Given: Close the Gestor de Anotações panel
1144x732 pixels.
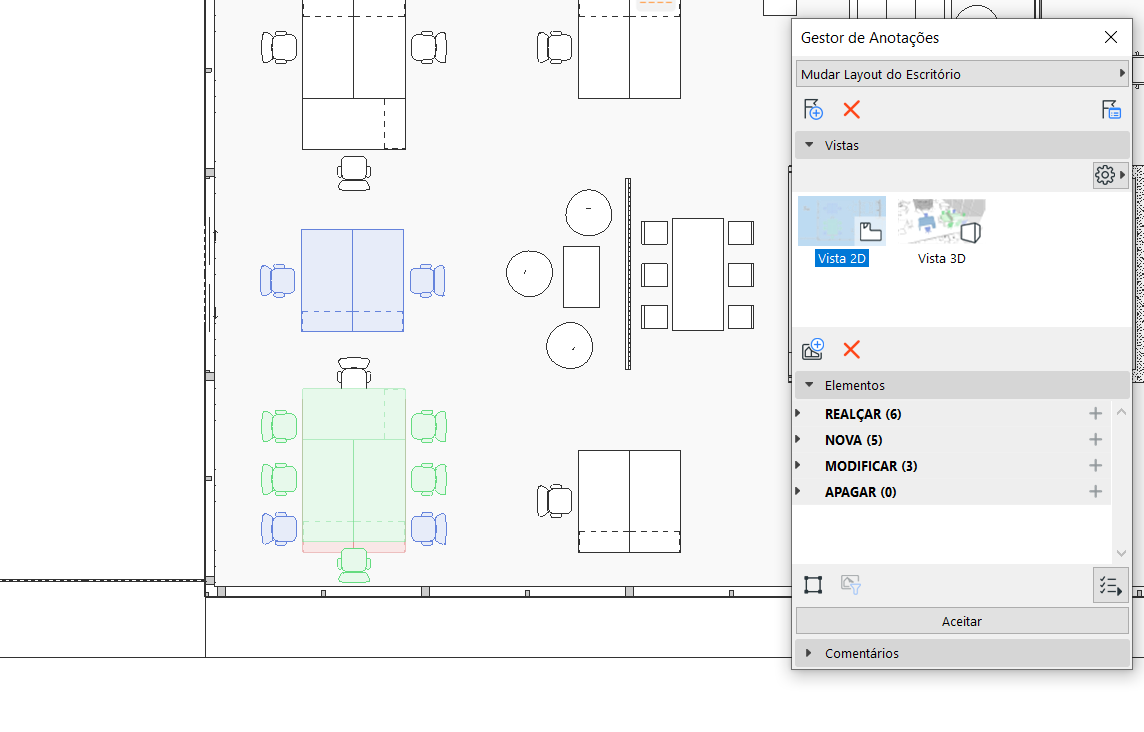Looking at the screenshot, I should pos(1110,37).
